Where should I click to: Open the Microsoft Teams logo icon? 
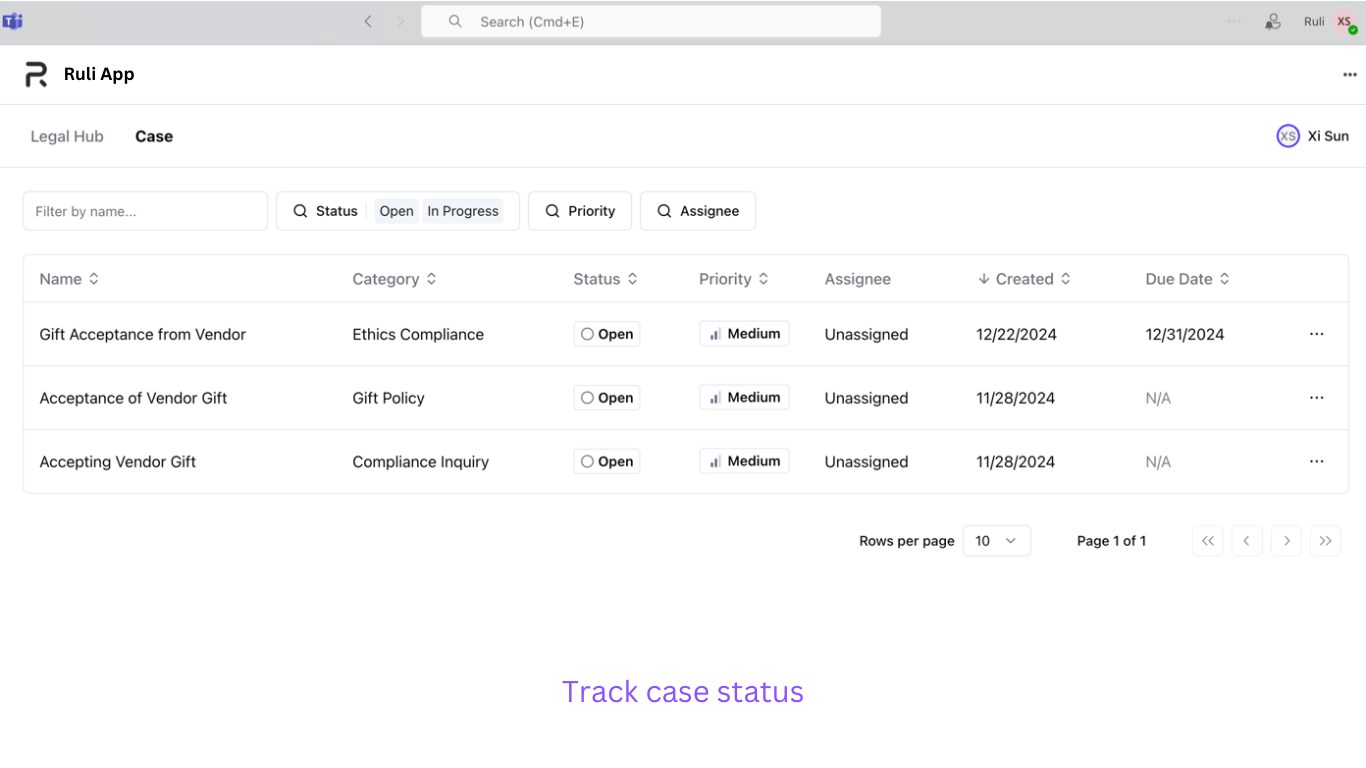13,21
